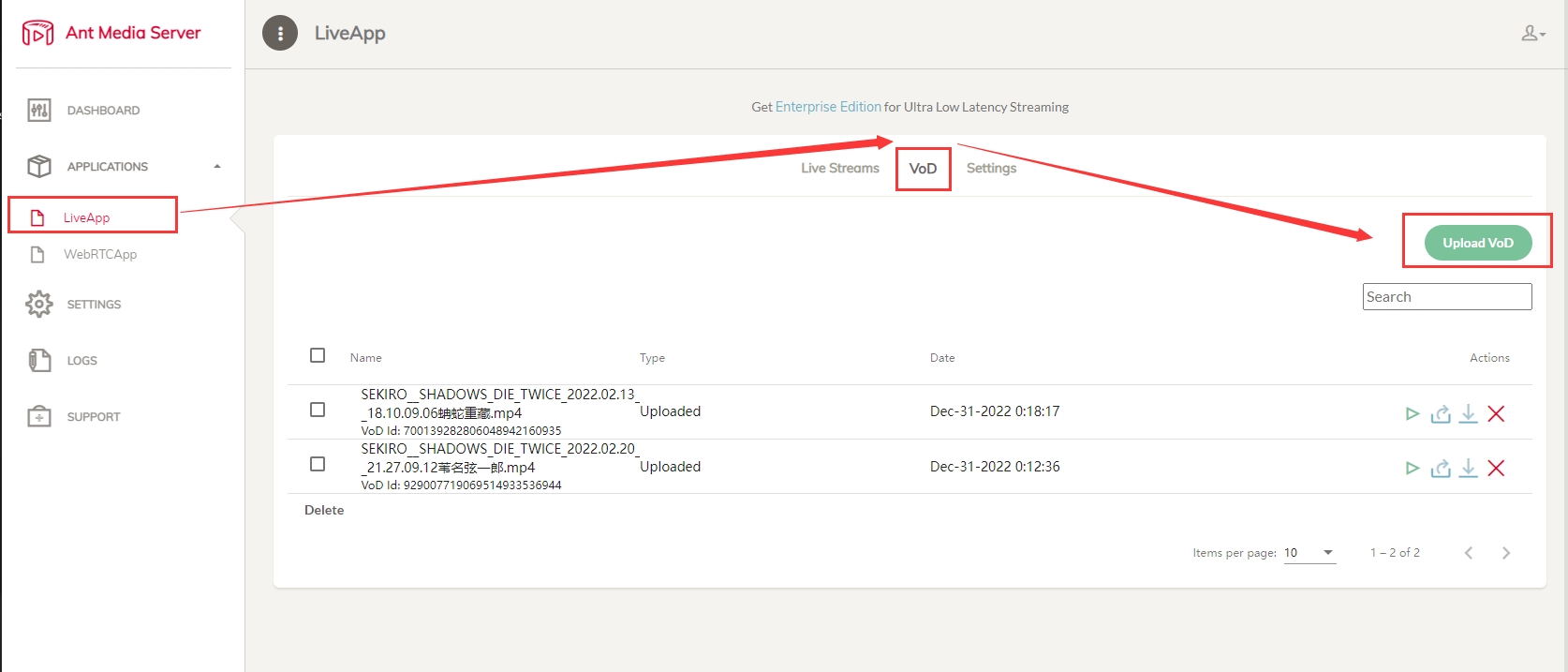Open DASHBOARD in the sidebar

(x=103, y=111)
